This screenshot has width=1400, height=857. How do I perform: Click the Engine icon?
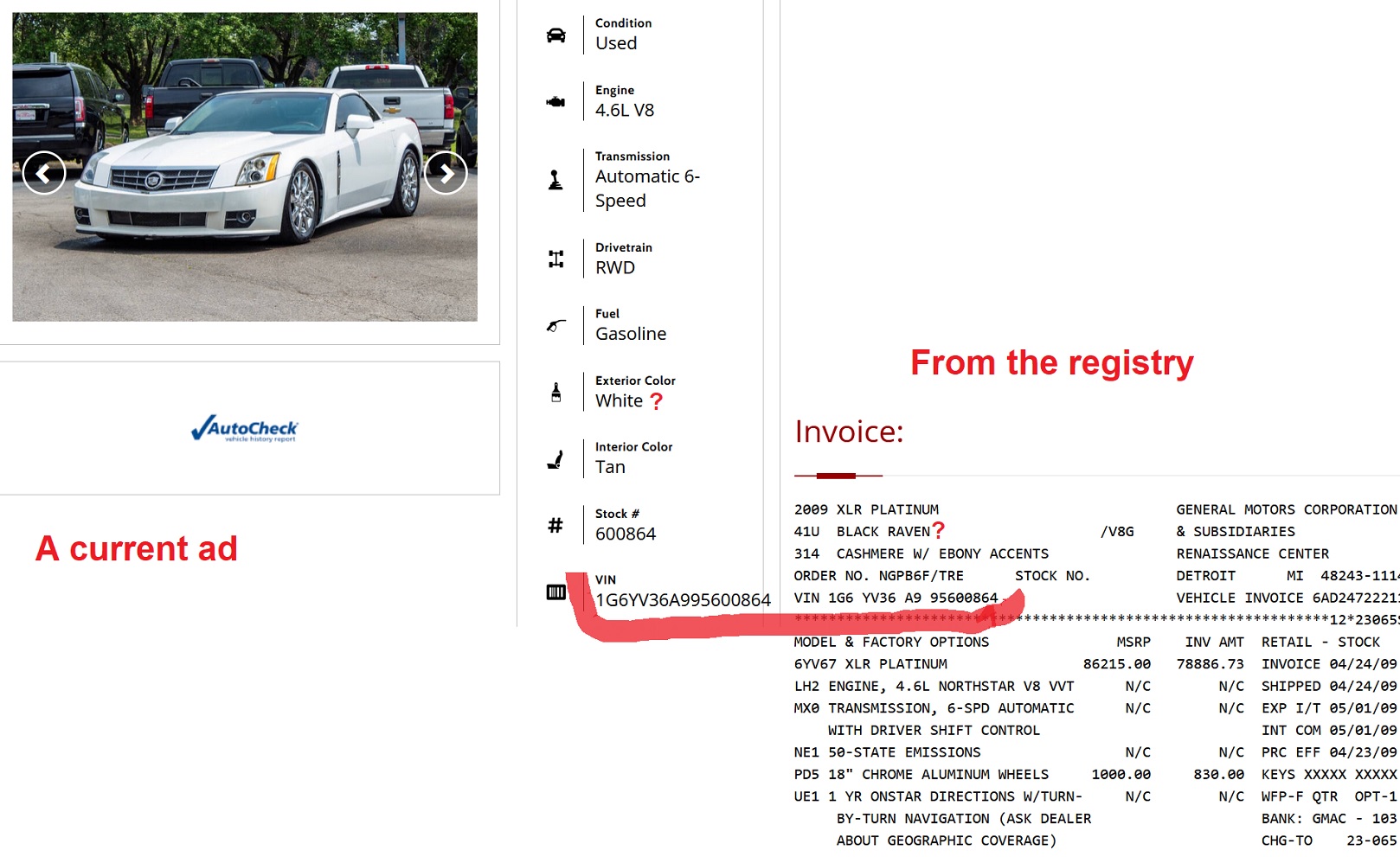coord(556,102)
